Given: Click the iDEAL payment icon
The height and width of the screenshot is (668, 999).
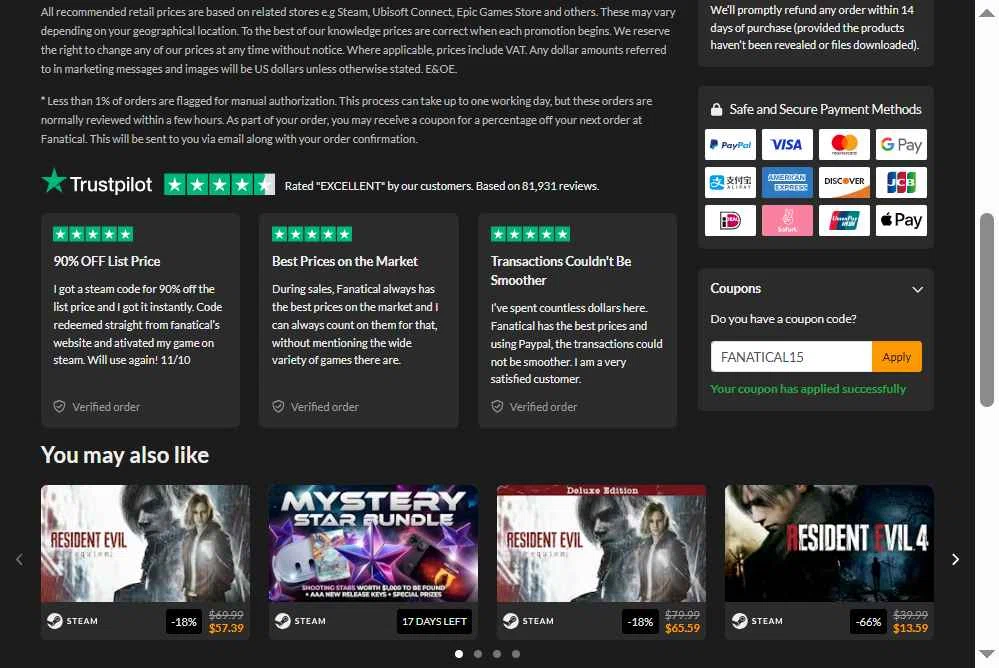Looking at the screenshot, I should pyautogui.click(x=730, y=221).
